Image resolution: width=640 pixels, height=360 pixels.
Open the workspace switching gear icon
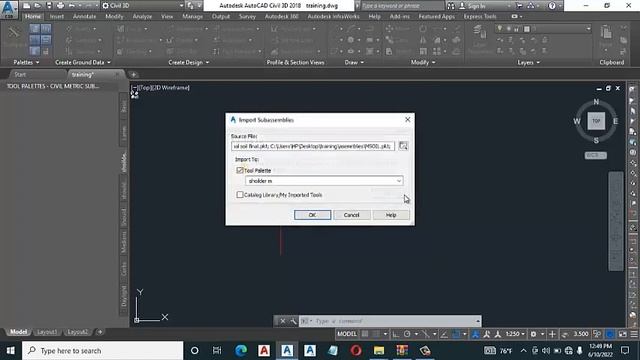[533, 334]
